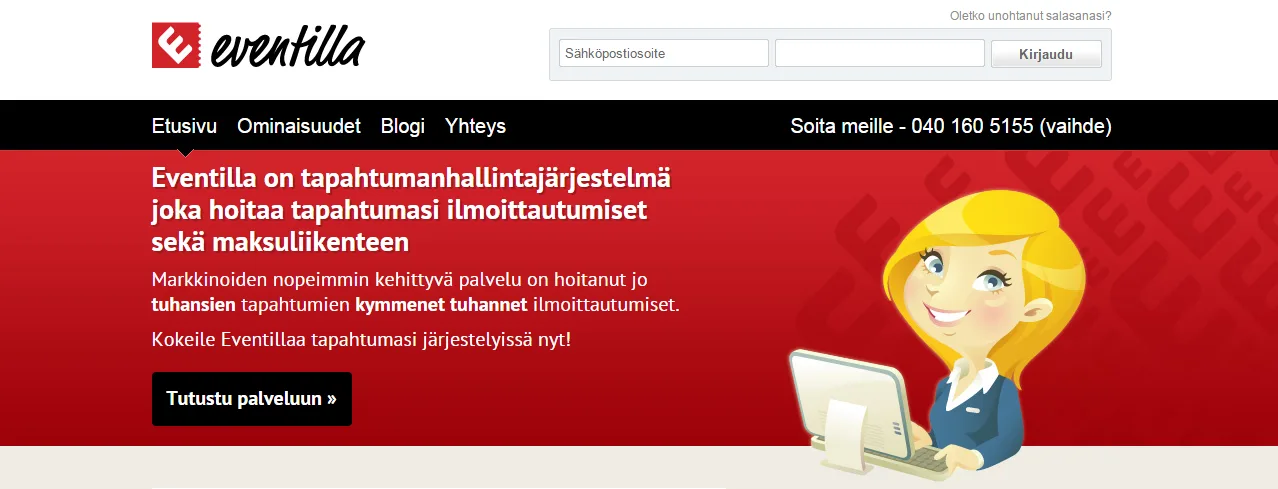Open the Ominaisuudet navigation item

pos(299,126)
